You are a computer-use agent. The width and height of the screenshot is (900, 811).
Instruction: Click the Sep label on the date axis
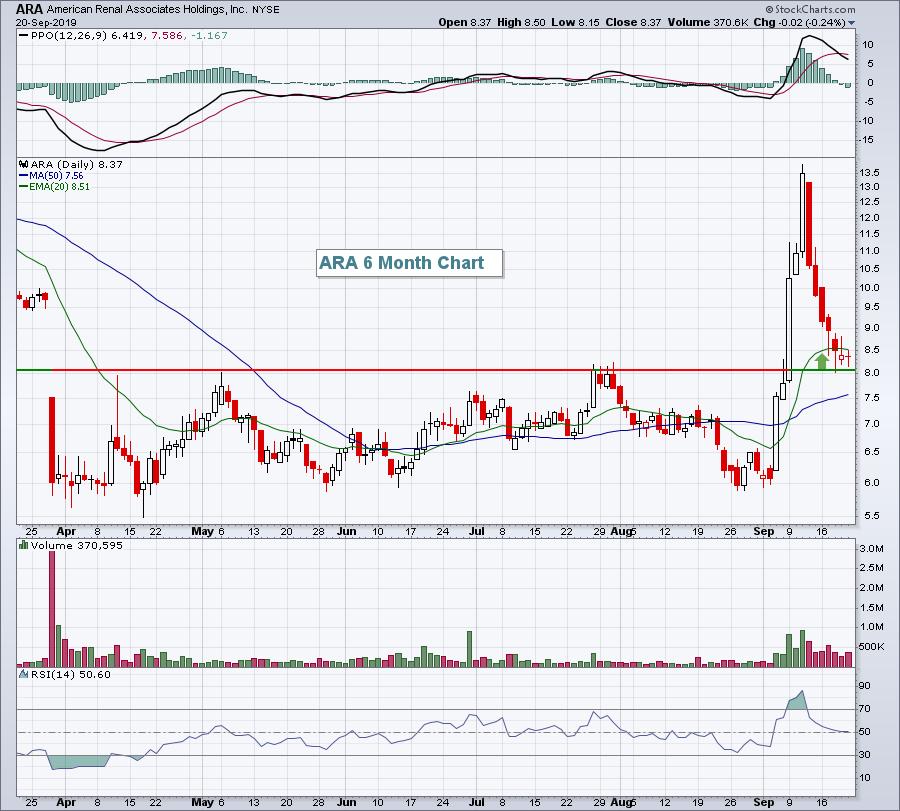click(x=763, y=531)
